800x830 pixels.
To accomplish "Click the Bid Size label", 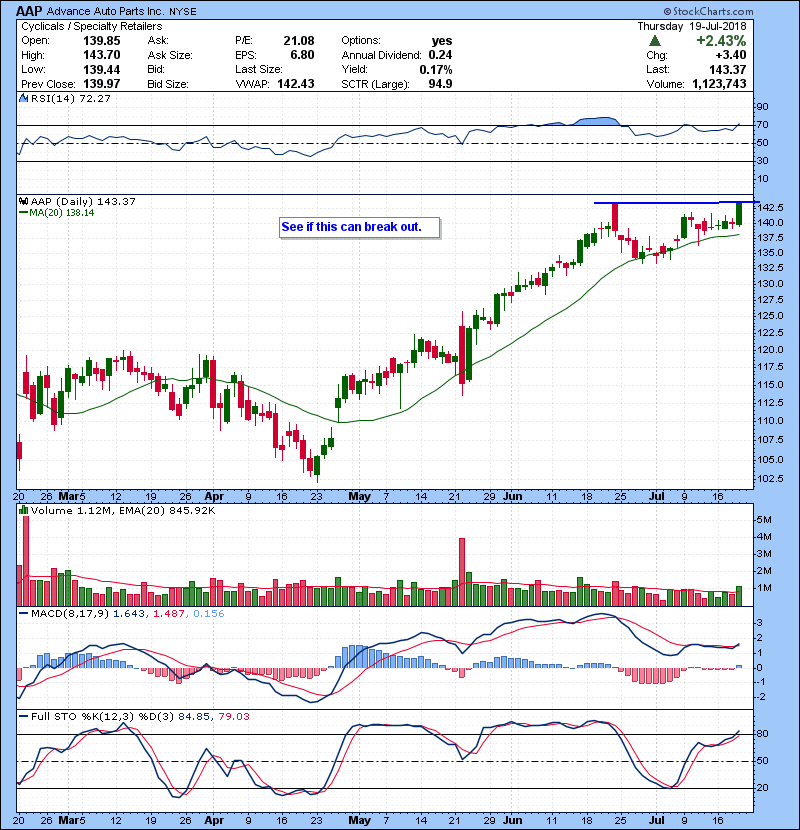I will click(168, 84).
